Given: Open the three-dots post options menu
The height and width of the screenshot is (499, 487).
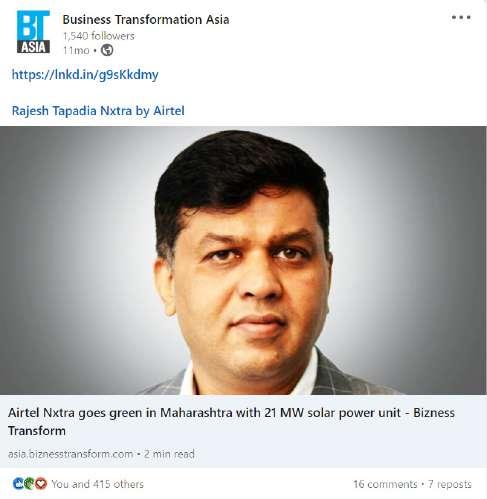Looking at the screenshot, I should [x=461, y=17].
